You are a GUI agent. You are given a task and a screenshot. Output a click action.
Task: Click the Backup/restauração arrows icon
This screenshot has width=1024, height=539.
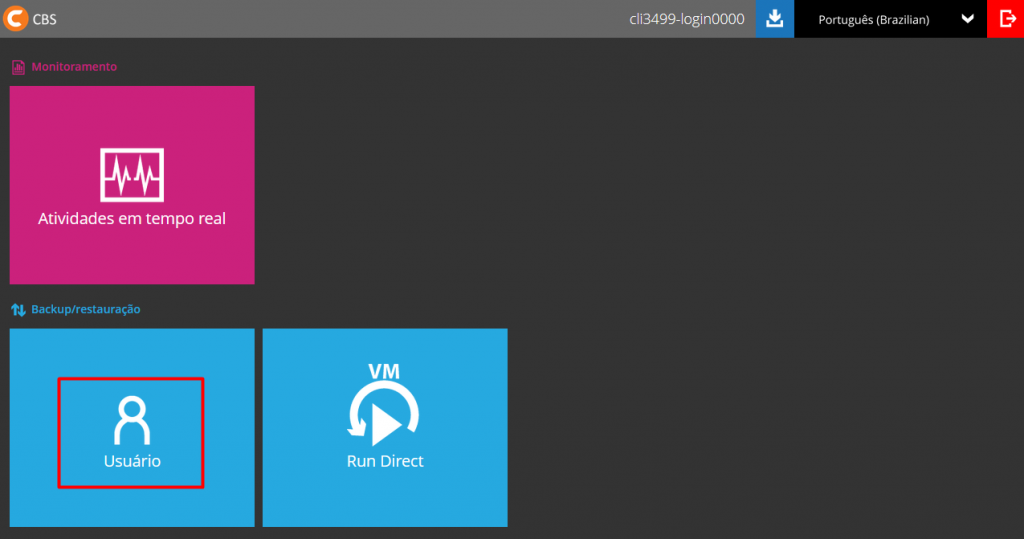pyautogui.click(x=18, y=310)
